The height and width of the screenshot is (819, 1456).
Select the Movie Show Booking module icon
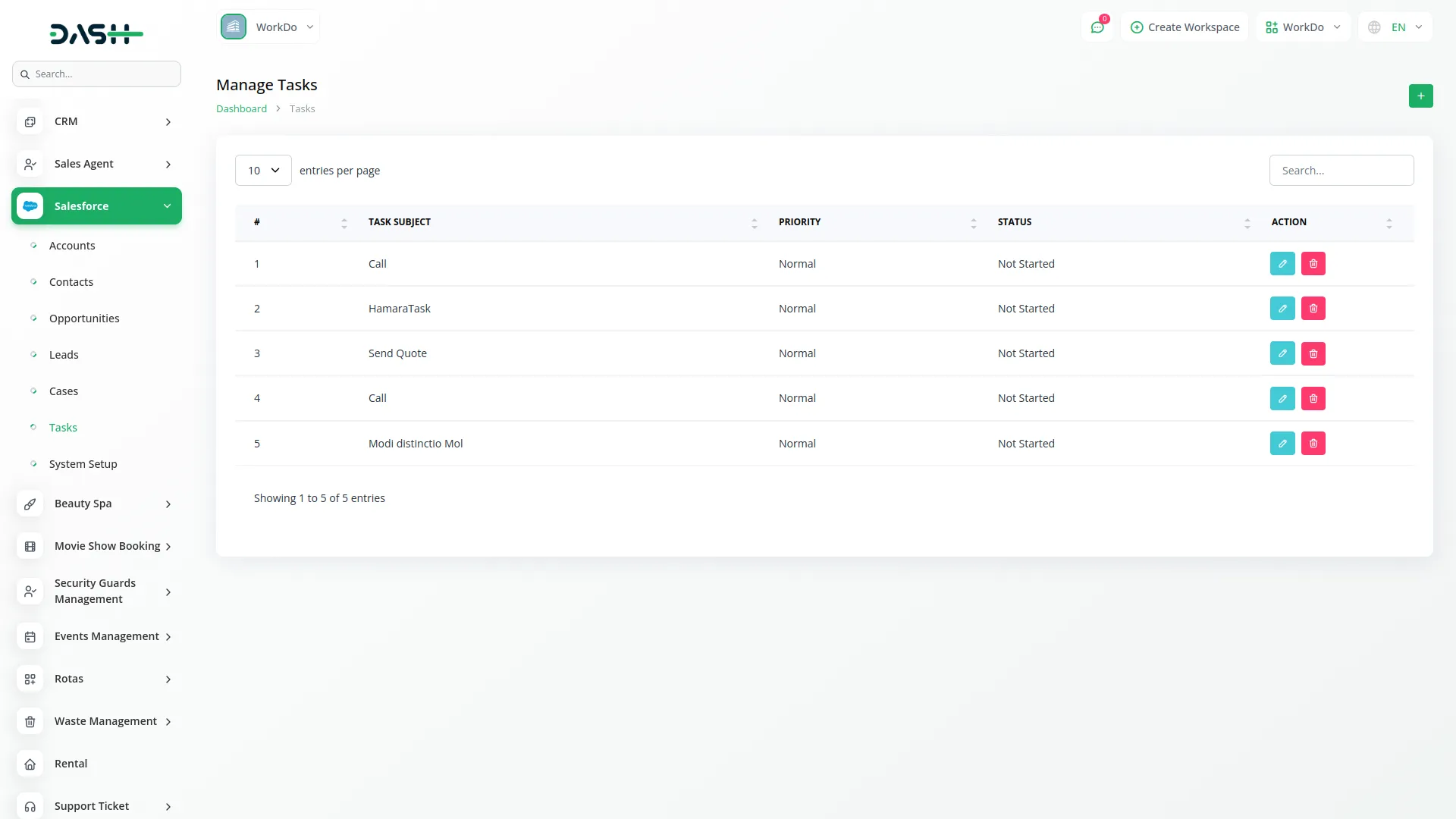(x=30, y=546)
